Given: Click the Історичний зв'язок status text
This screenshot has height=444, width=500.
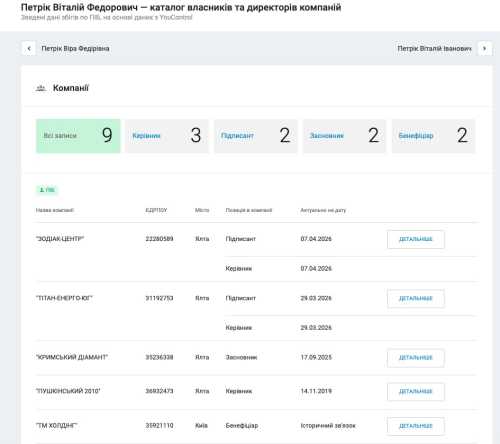Looking at the screenshot, I should [328, 426].
